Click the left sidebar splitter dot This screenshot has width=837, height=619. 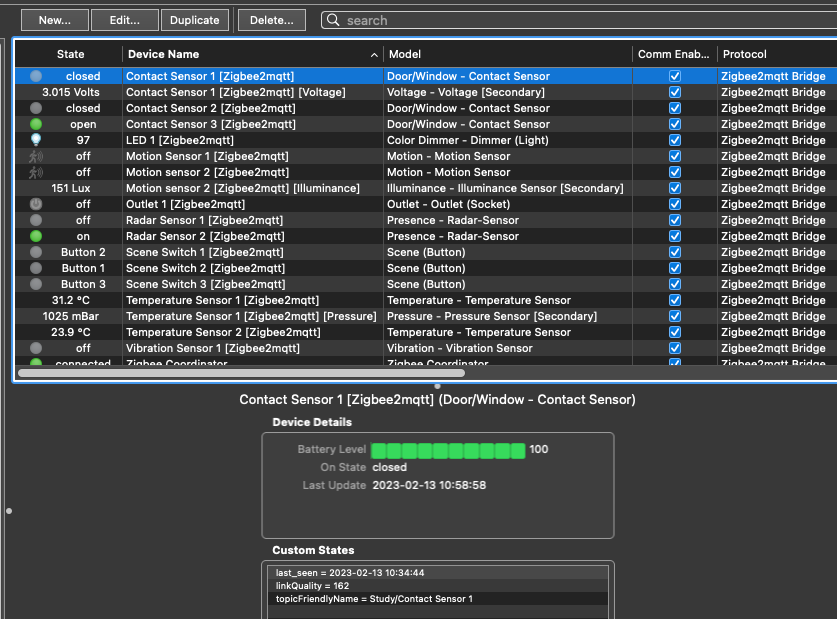tap(9, 511)
